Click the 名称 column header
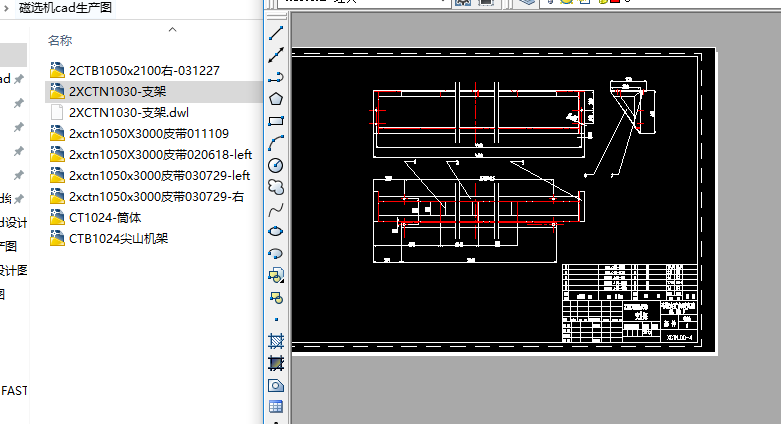Viewport: 781px width, 424px height. 60,40
